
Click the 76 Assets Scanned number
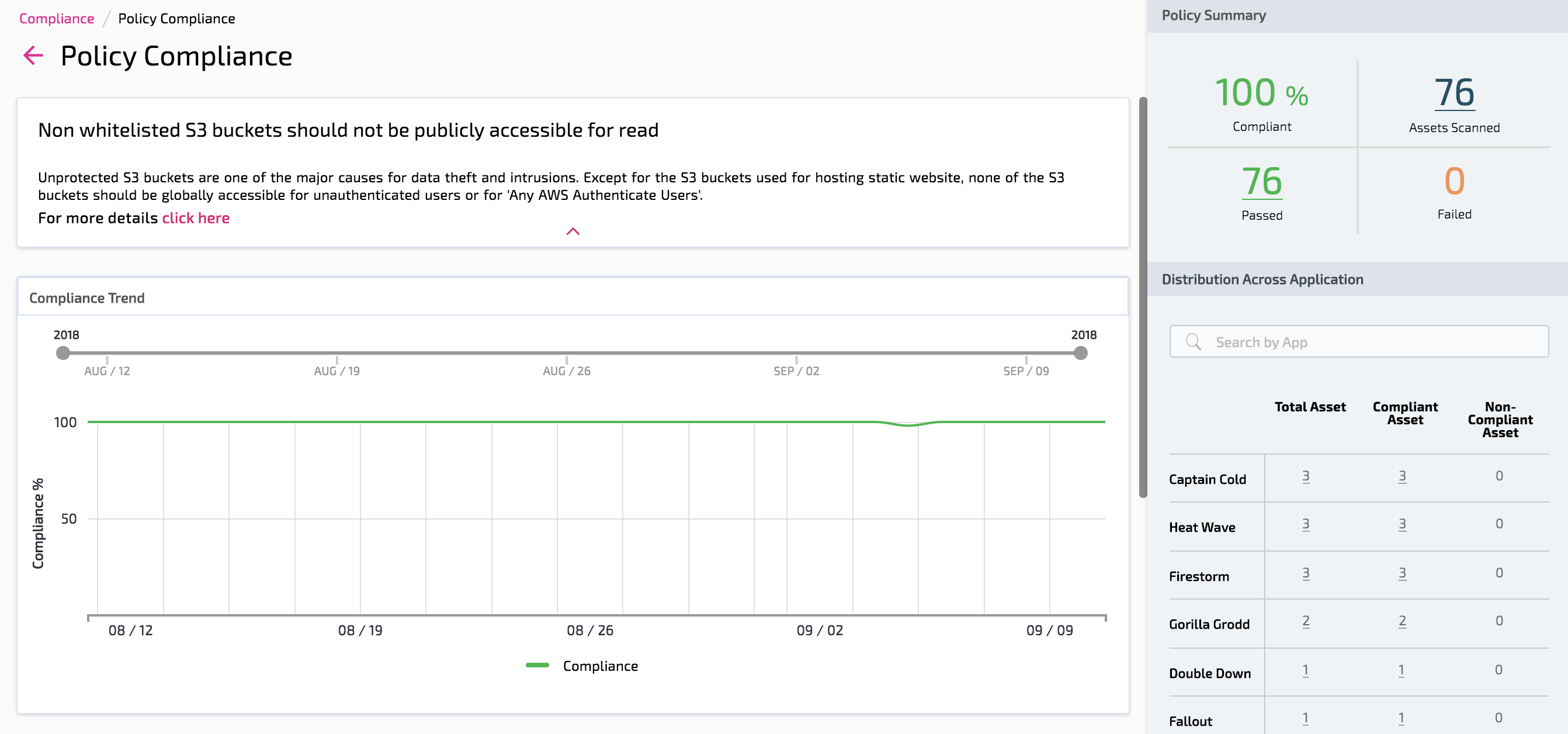point(1453,92)
